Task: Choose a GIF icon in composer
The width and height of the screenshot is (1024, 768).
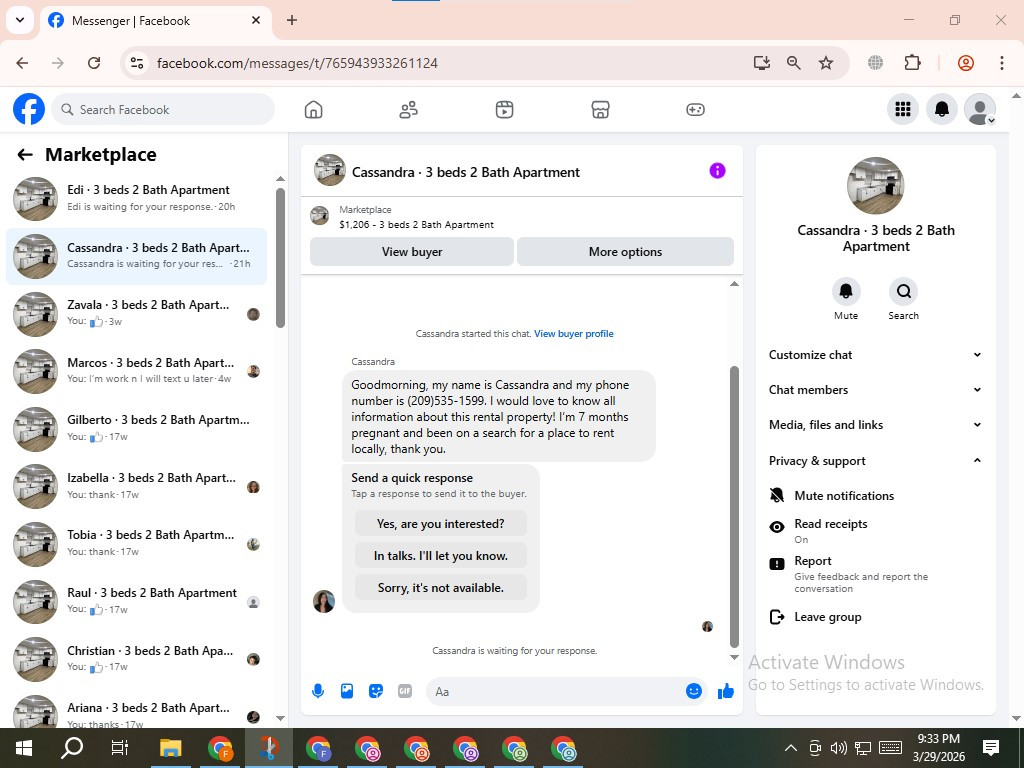Action: click(405, 691)
